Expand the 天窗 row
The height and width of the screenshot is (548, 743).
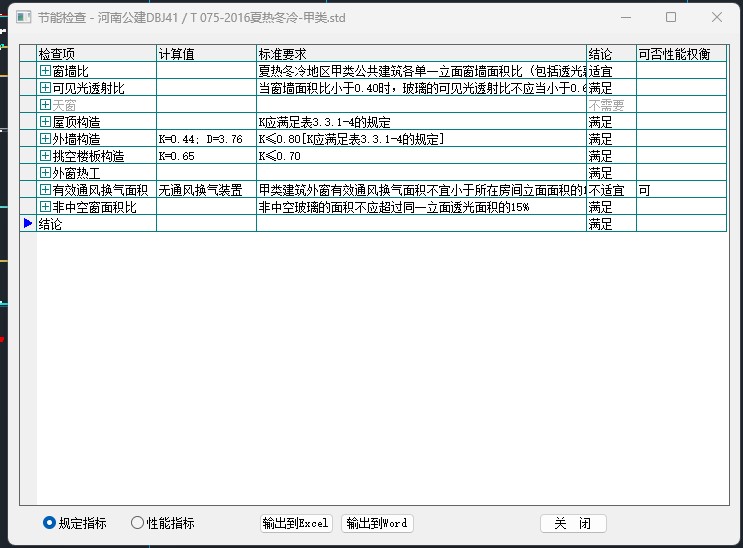click(45, 105)
